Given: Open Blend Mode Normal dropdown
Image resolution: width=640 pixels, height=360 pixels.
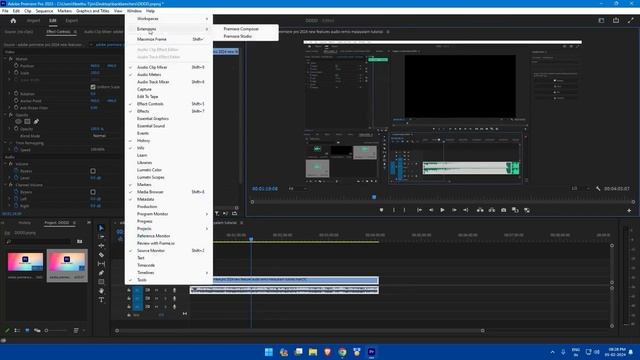Looking at the screenshot, I should [x=100, y=136].
